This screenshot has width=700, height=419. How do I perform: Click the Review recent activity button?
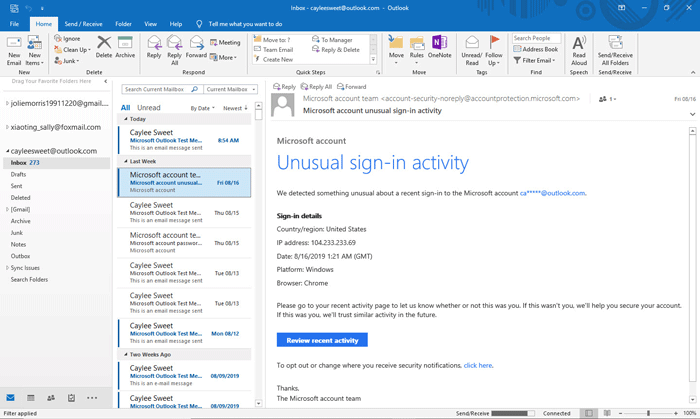(322, 340)
